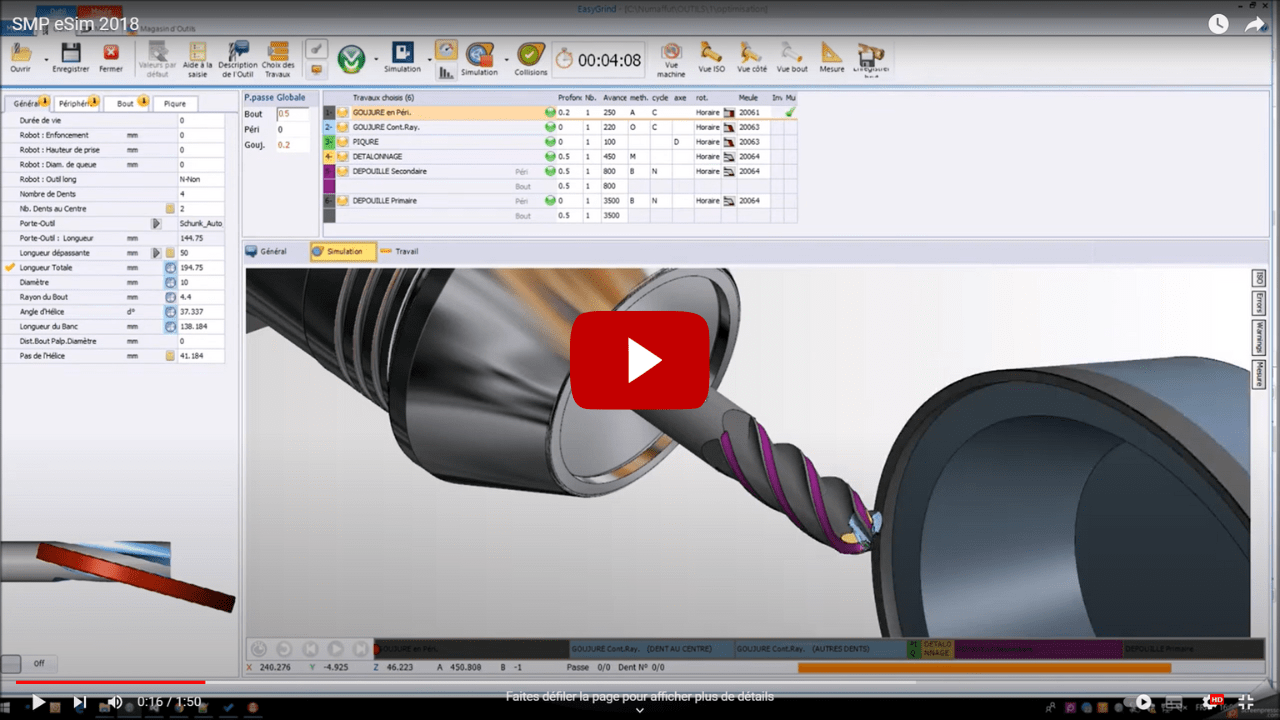The height and width of the screenshot is (720, 1280).
Task: Click the Ouvrir folder icon
Action: pyautogui.click(x=21, y=54)
